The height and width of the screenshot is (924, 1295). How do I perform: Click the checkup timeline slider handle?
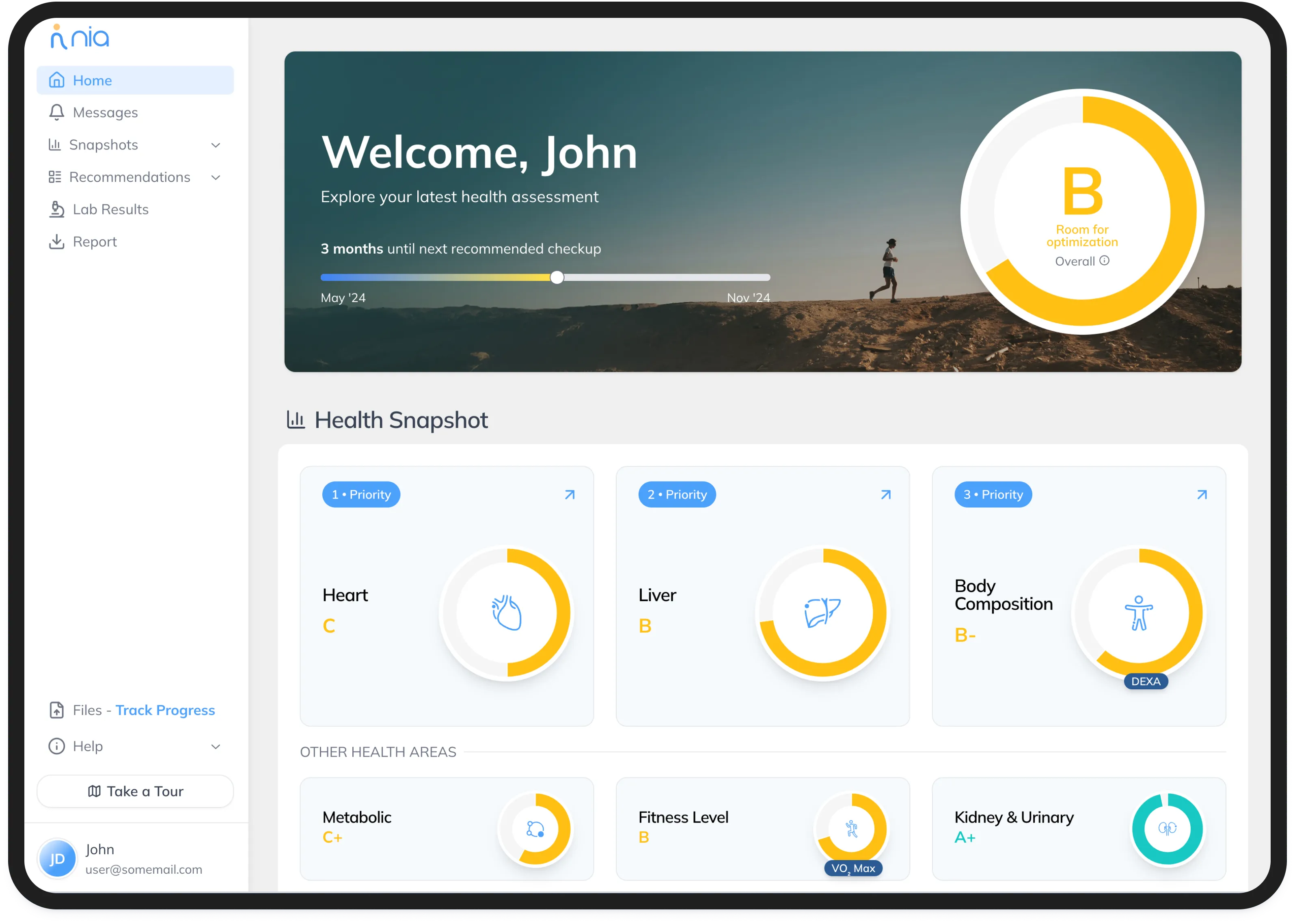click(x=557, y=278)
